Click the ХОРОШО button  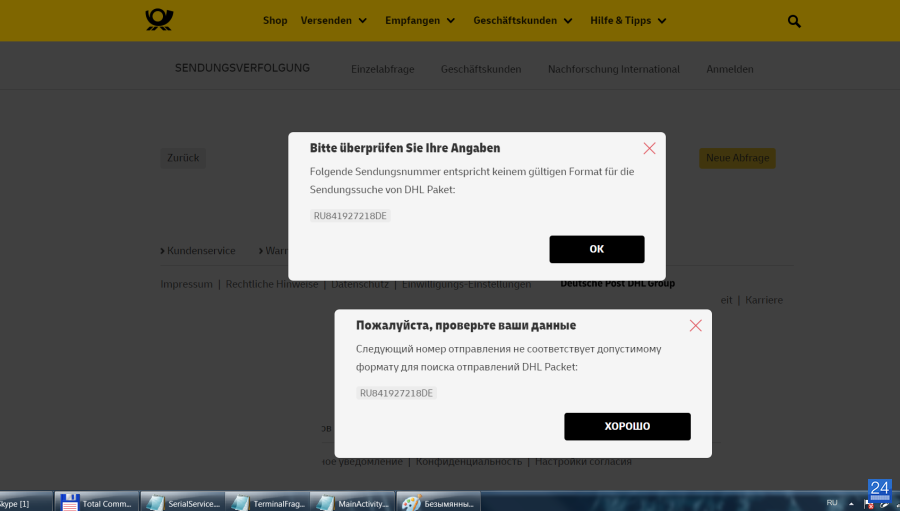pyautogui.click(x=627, y=427)
